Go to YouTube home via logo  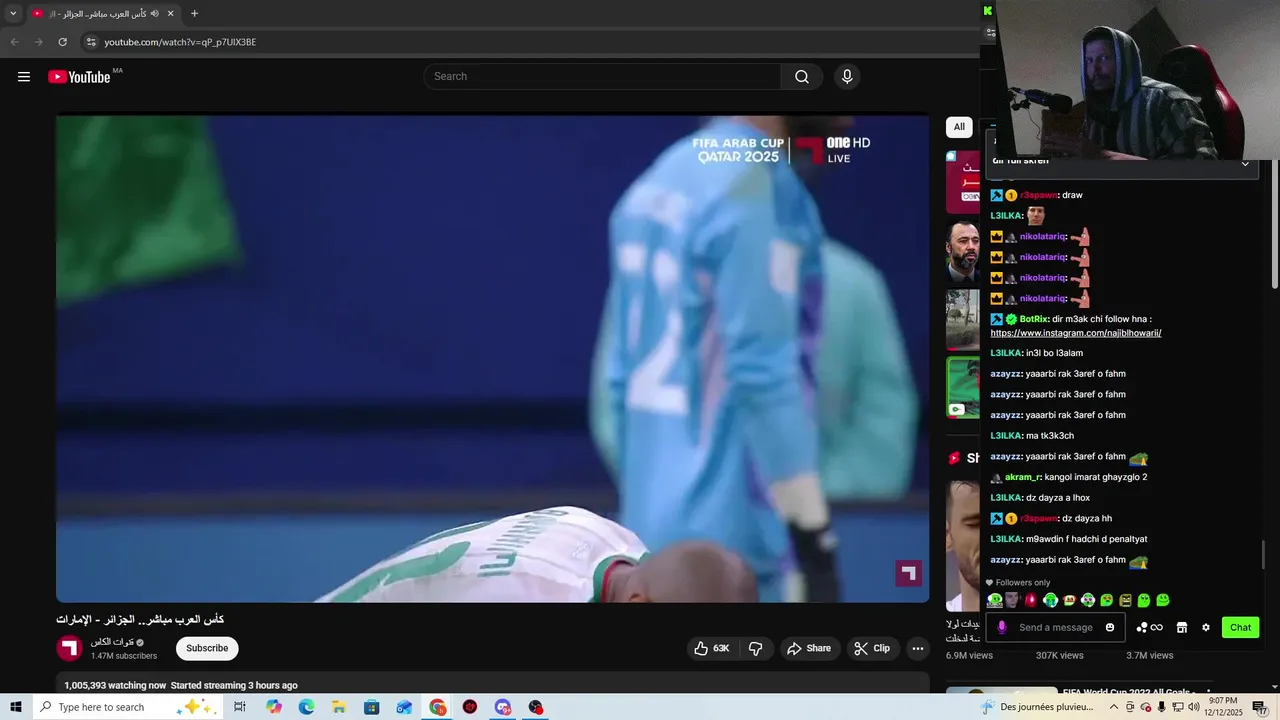(x=79, y=77)
